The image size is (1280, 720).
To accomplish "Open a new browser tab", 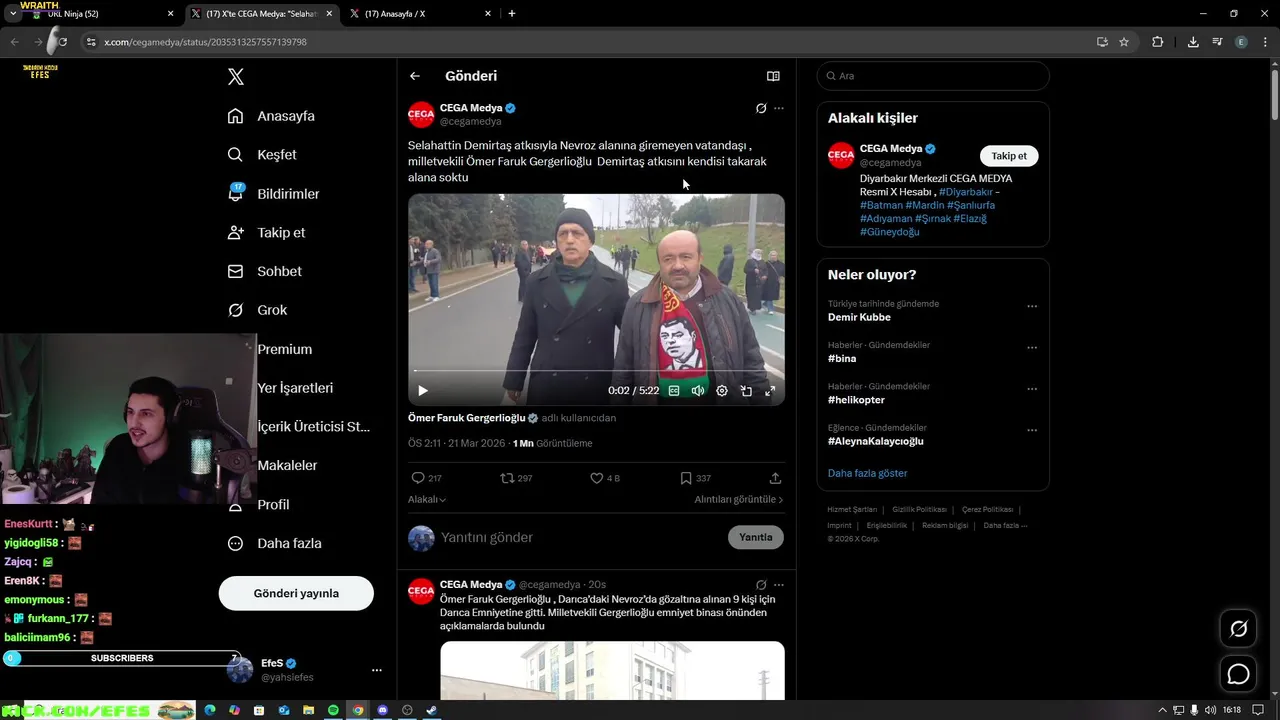I will point(512,14).
